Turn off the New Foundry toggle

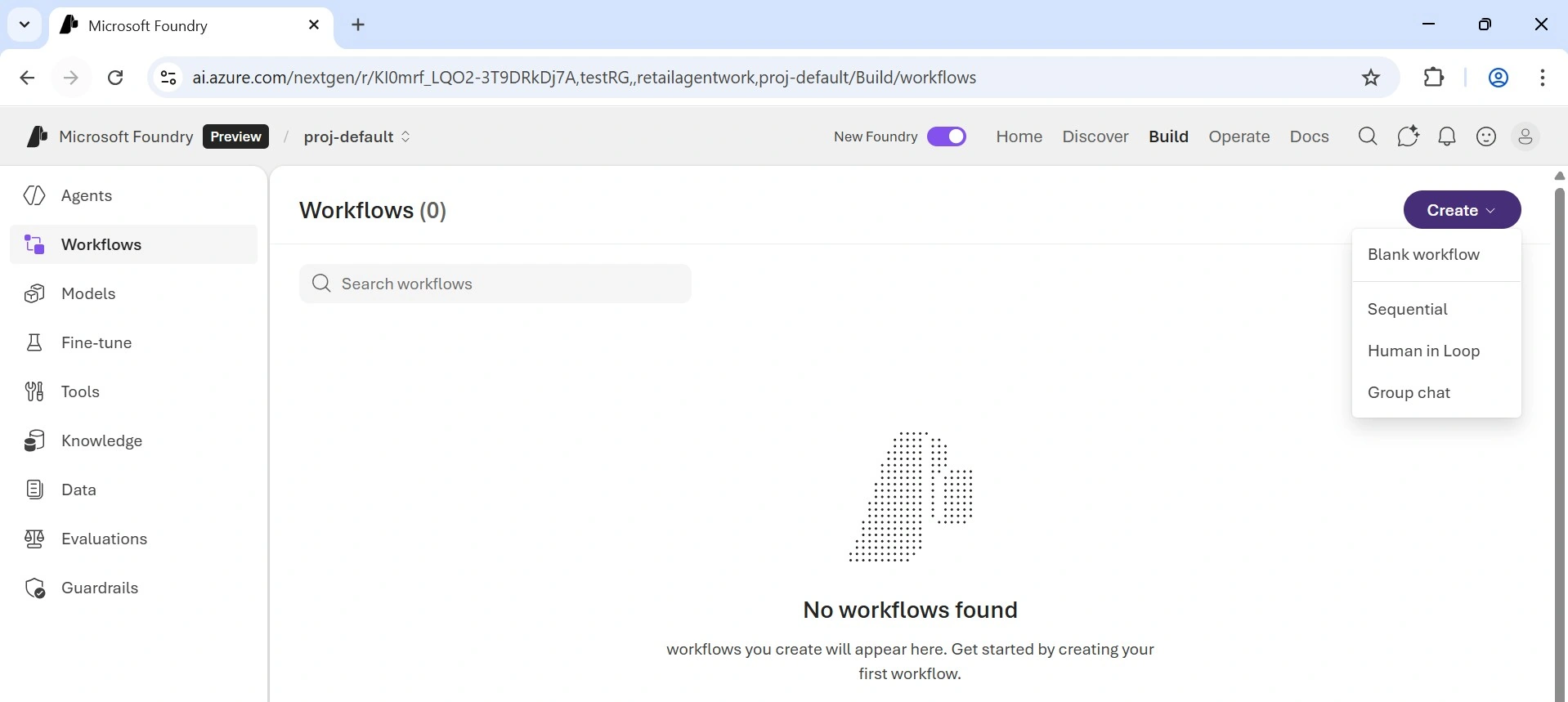tap(947, 136)
